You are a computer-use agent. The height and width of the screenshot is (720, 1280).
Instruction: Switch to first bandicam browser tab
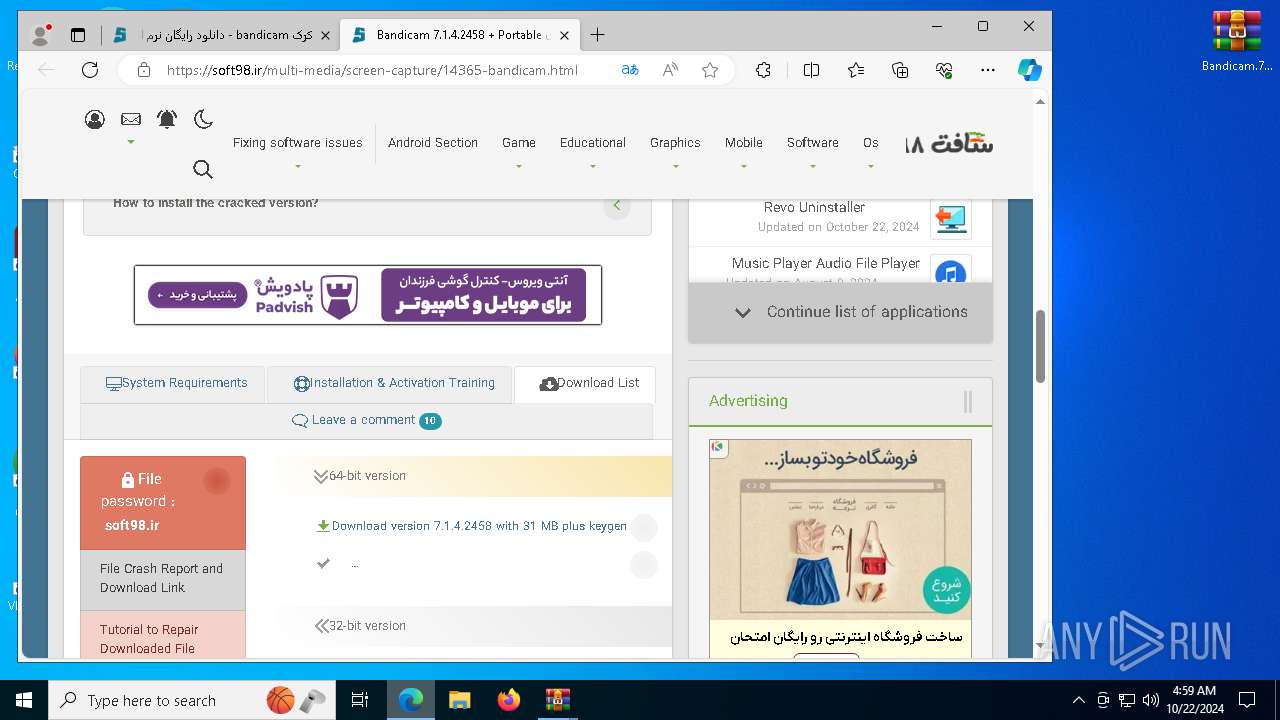click(x=224, y=35)
